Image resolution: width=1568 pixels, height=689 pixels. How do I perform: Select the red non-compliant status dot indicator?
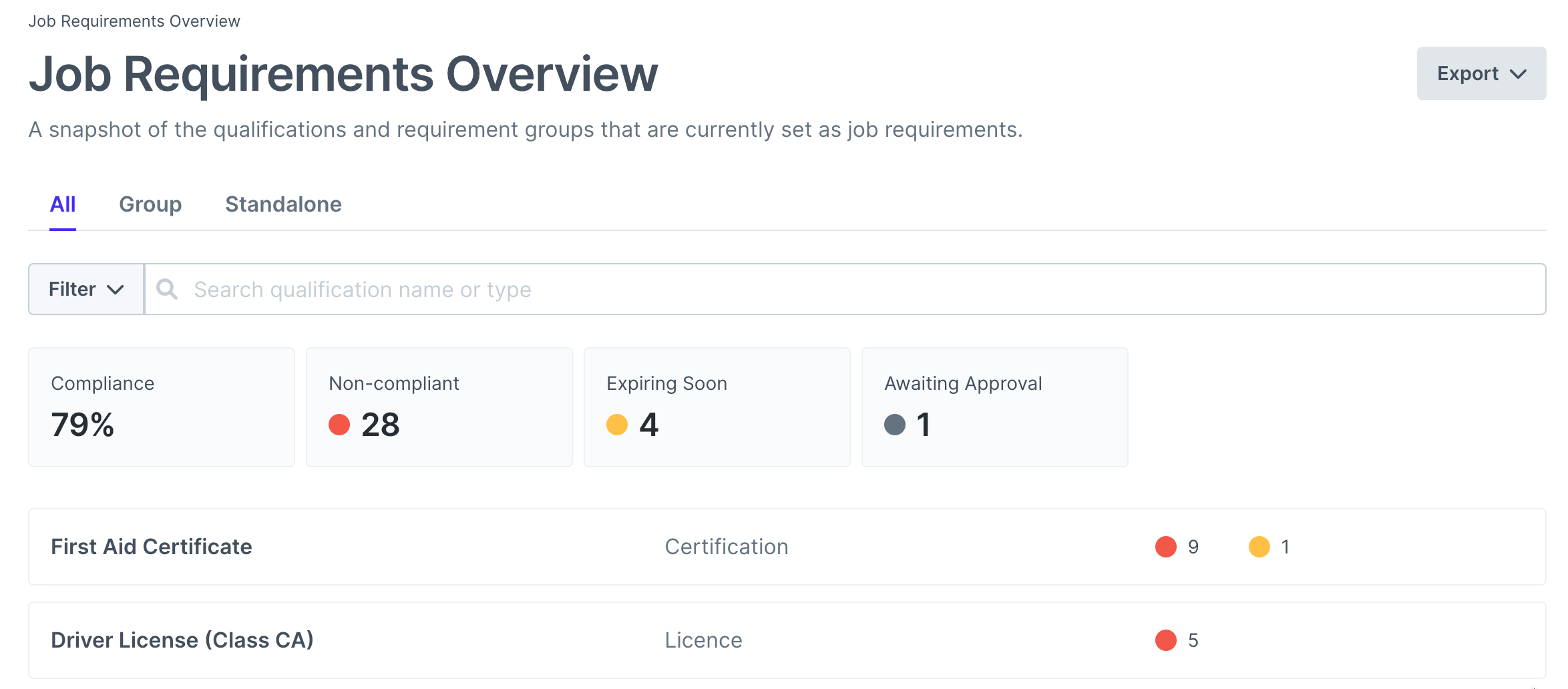(340, 425)
